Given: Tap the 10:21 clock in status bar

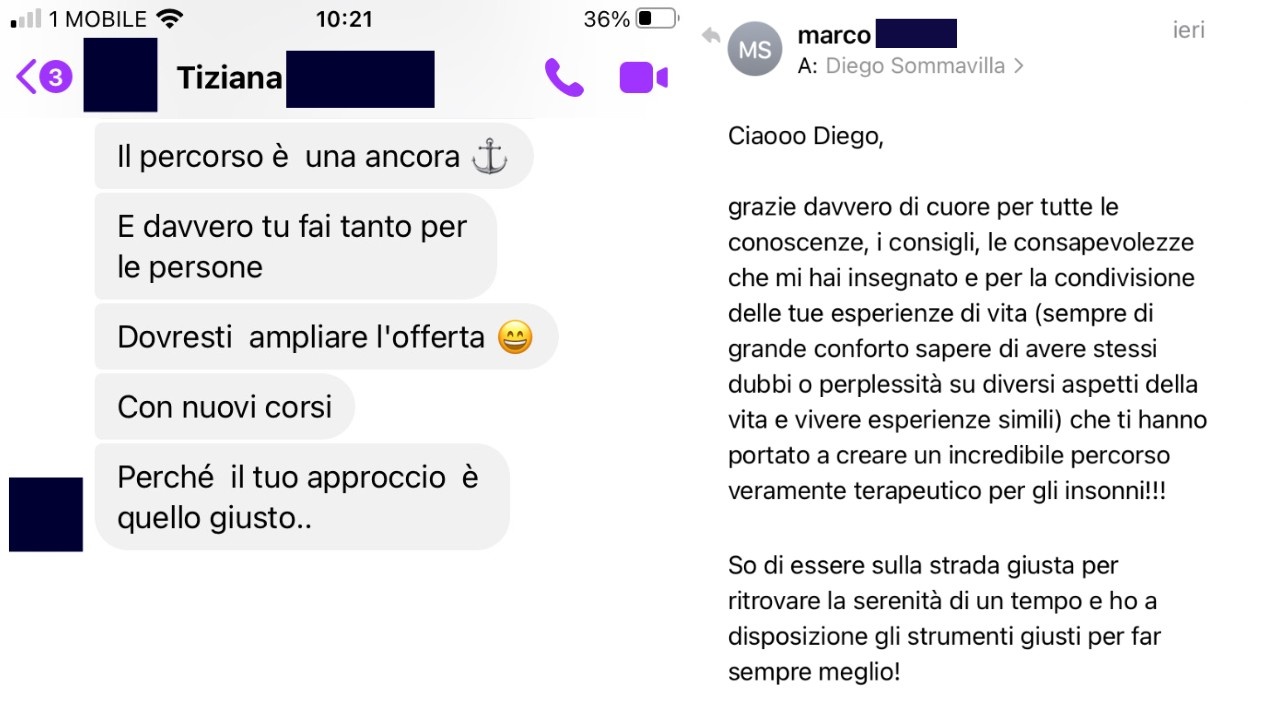Looking at the screenshot, I should [x=344, y=19].
